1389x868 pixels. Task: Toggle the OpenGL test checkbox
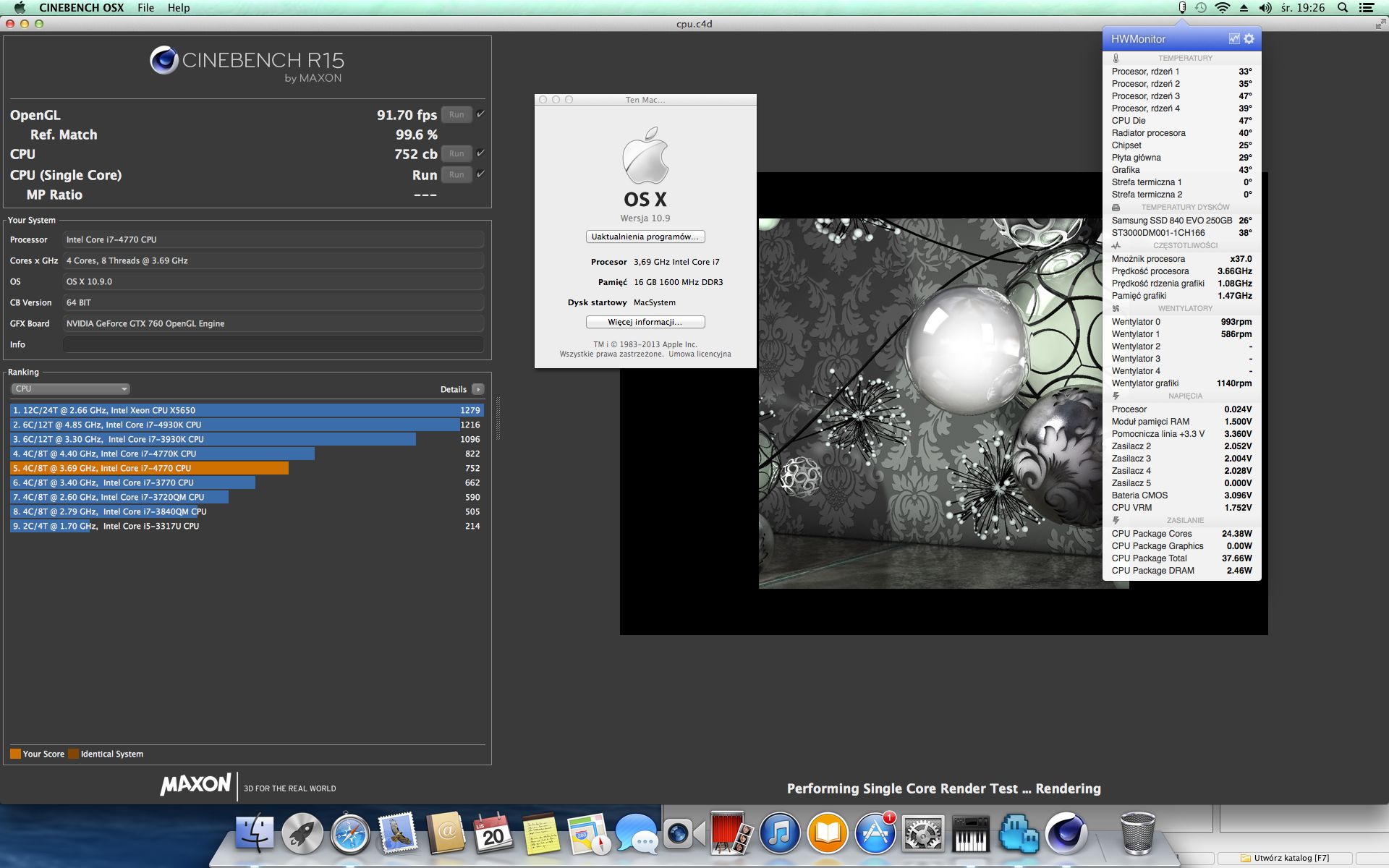coord(481,114)
